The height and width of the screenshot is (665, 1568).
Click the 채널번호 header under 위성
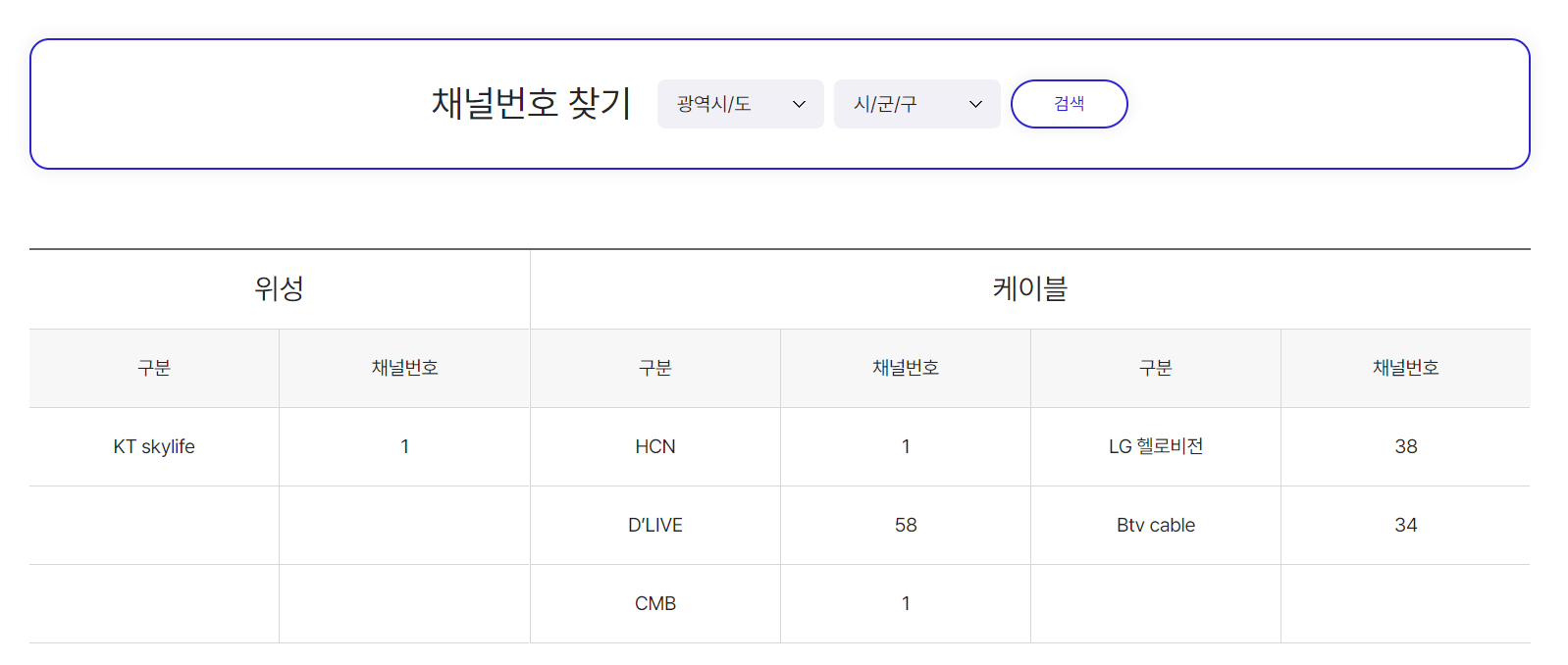click(404, 368)
